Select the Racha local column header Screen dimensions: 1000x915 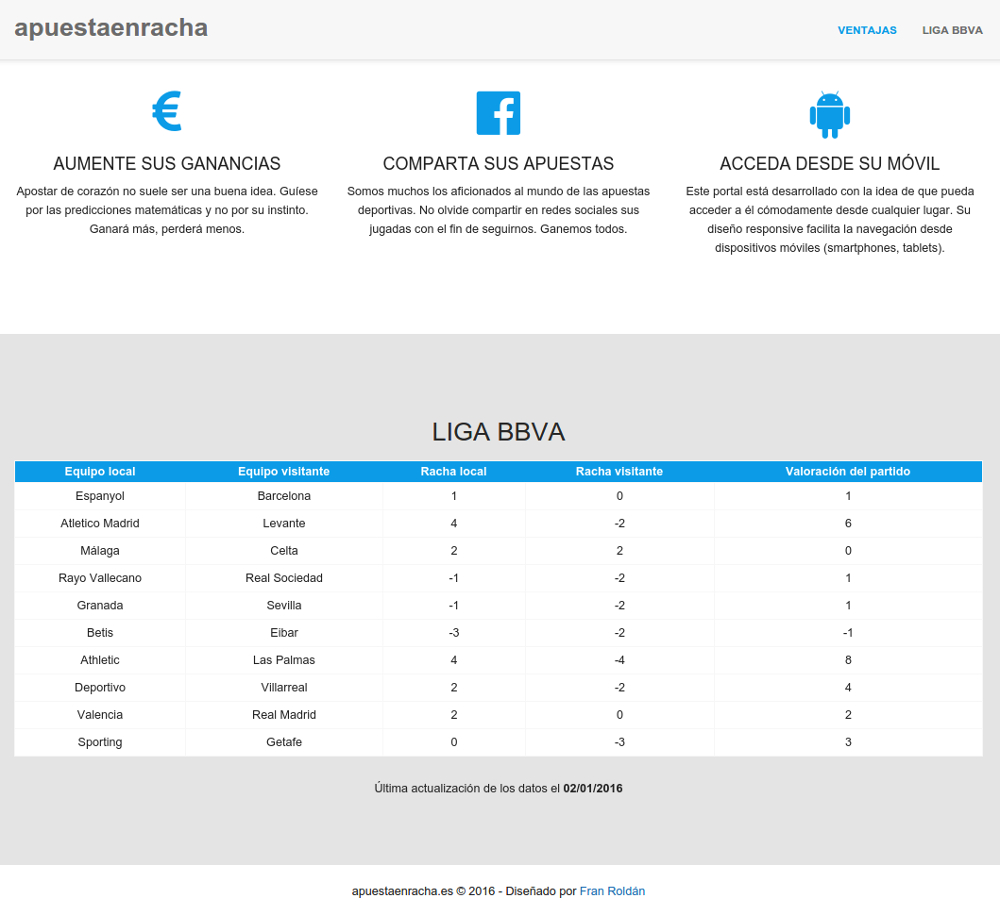pos(453,471)
